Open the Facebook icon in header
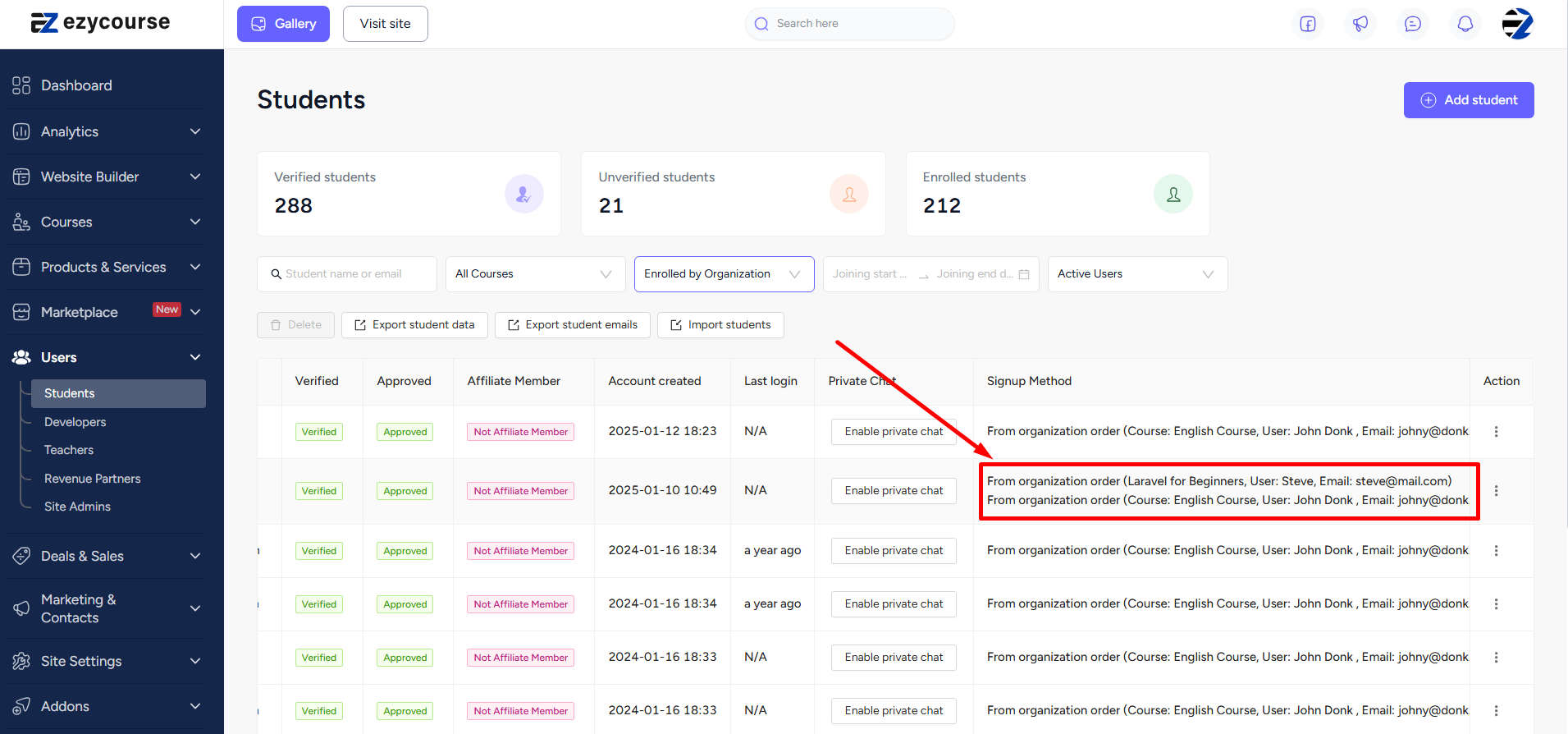Image resolution: width=1568 pixels, height=734 pixels. coord(1308,24)
